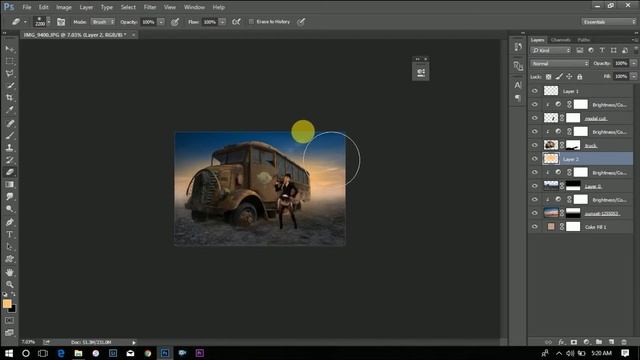Toggle pressure for opacity icon
640x360 pixels.
click(175, 22)
